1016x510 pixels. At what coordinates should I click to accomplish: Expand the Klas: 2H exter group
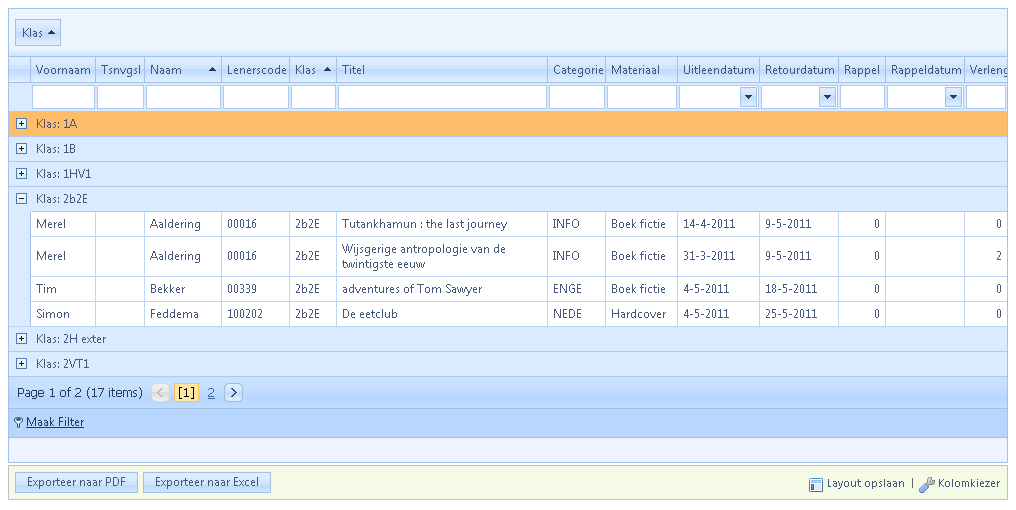point(21,339)
